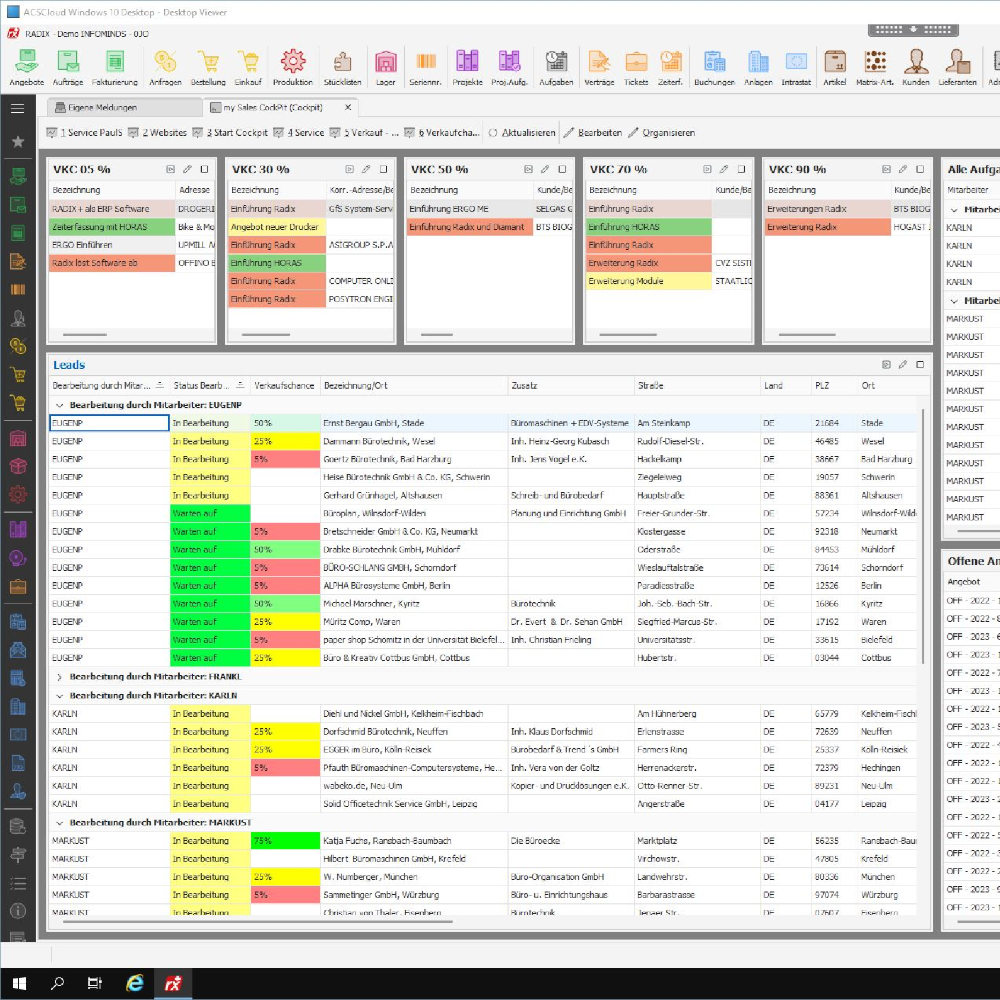
Task: Switch to 6 Verkaufcha... cockpit
Action: tap(441, 133)
